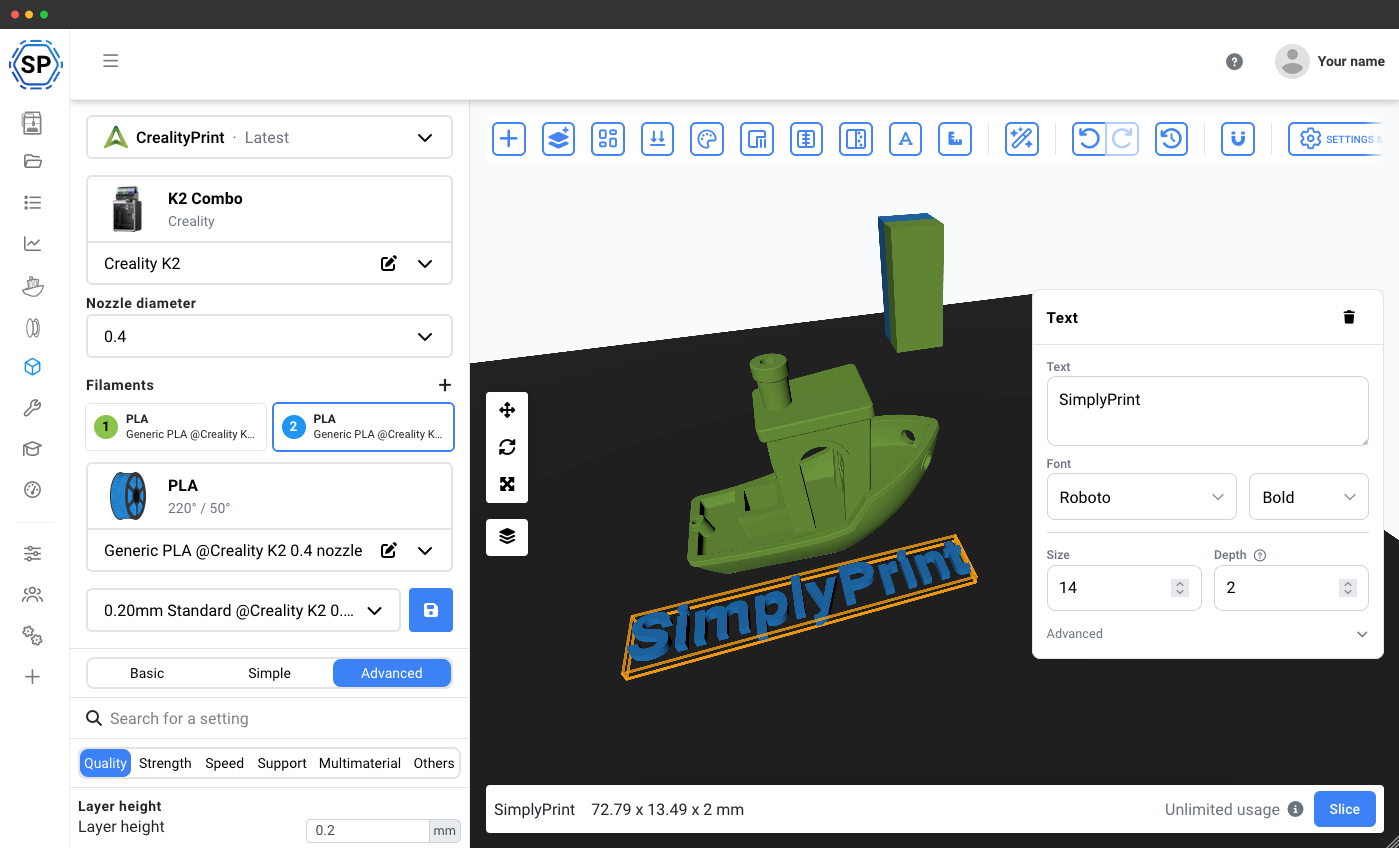The width and height of the screenshot is (1399, 848).
Task: Open the printers icon in sidebar
Action: [x=32, y=123]
